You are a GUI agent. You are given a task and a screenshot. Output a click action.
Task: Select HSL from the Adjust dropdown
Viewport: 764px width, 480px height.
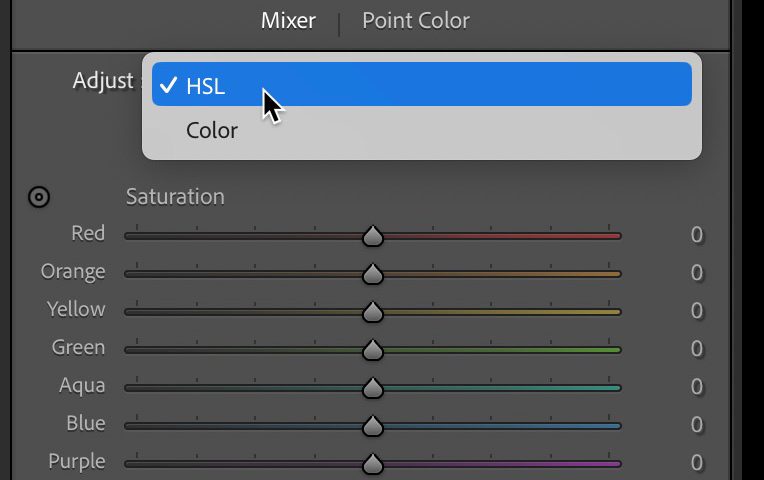(421, 85)
